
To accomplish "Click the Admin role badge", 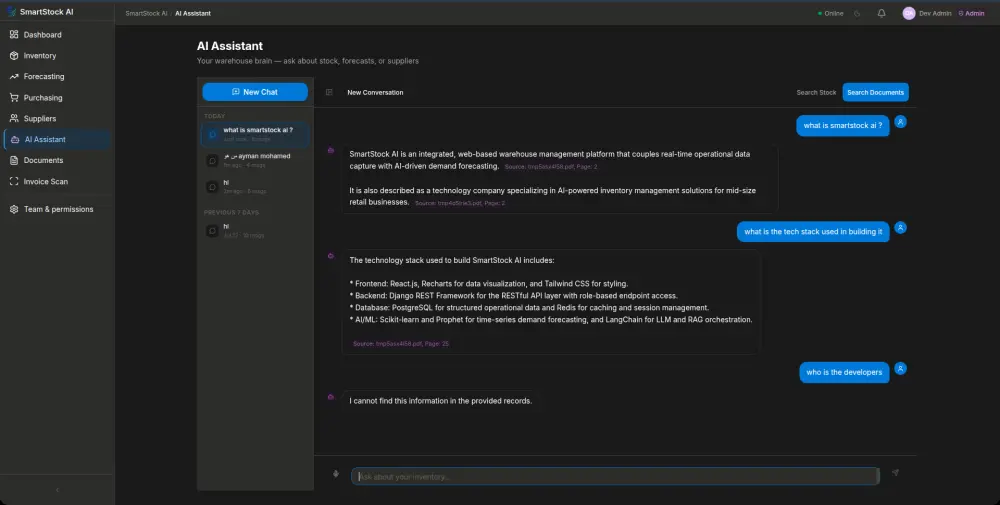I will (x=971, y=13).
